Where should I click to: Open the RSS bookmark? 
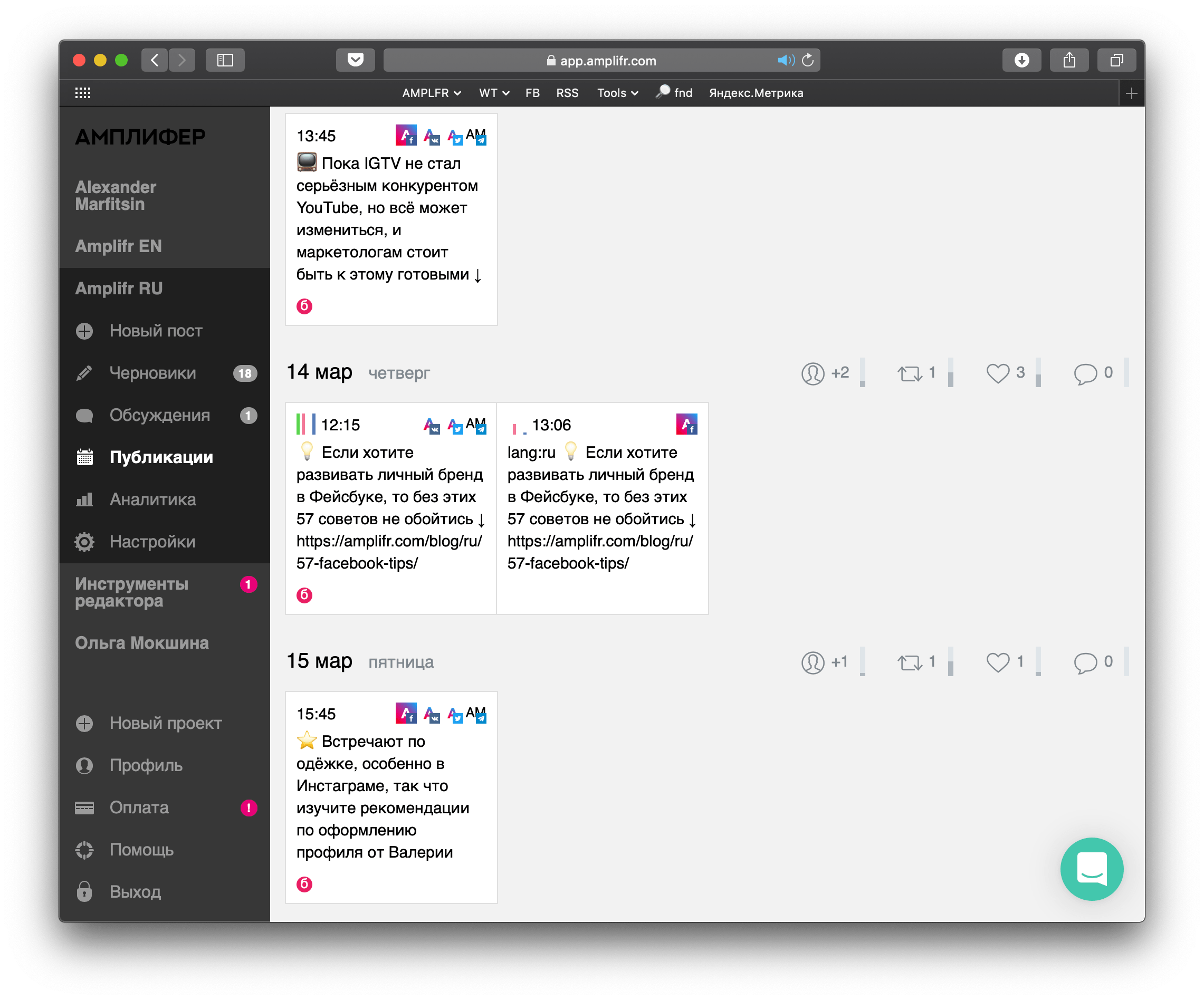coord(567,93)
